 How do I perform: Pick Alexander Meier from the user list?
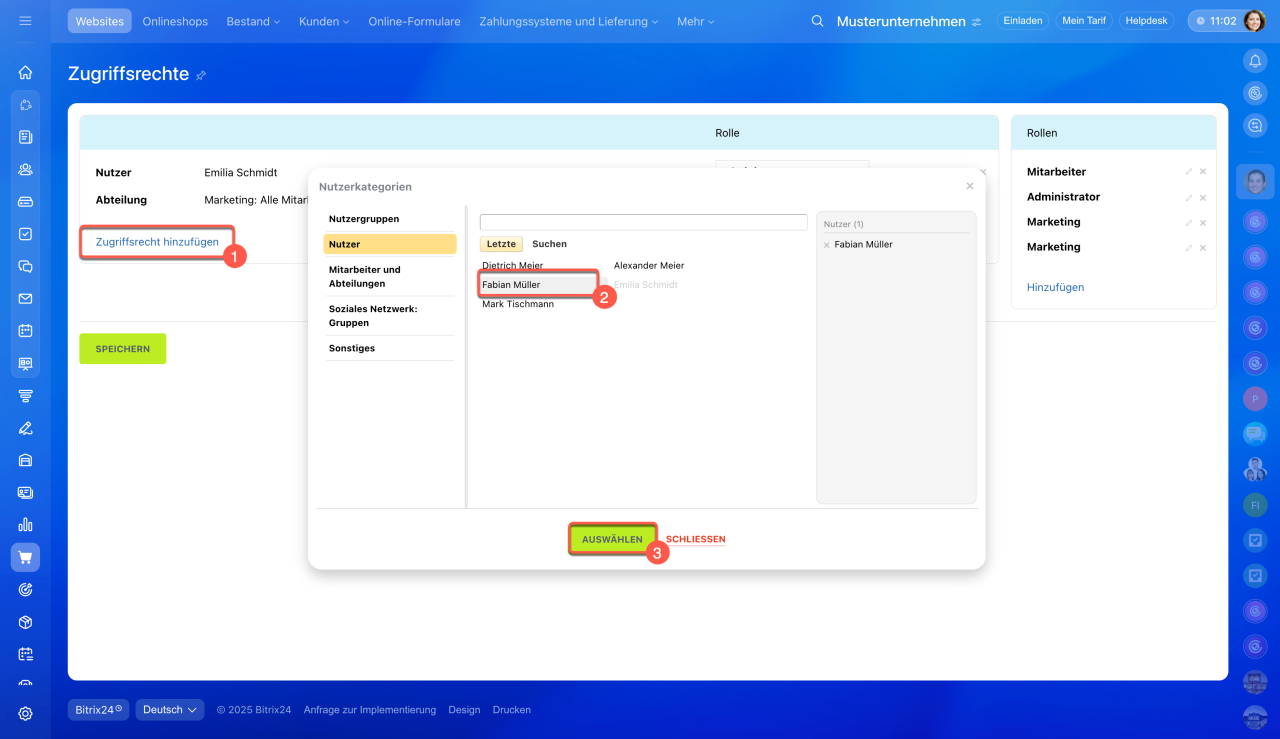coord(649,266)
